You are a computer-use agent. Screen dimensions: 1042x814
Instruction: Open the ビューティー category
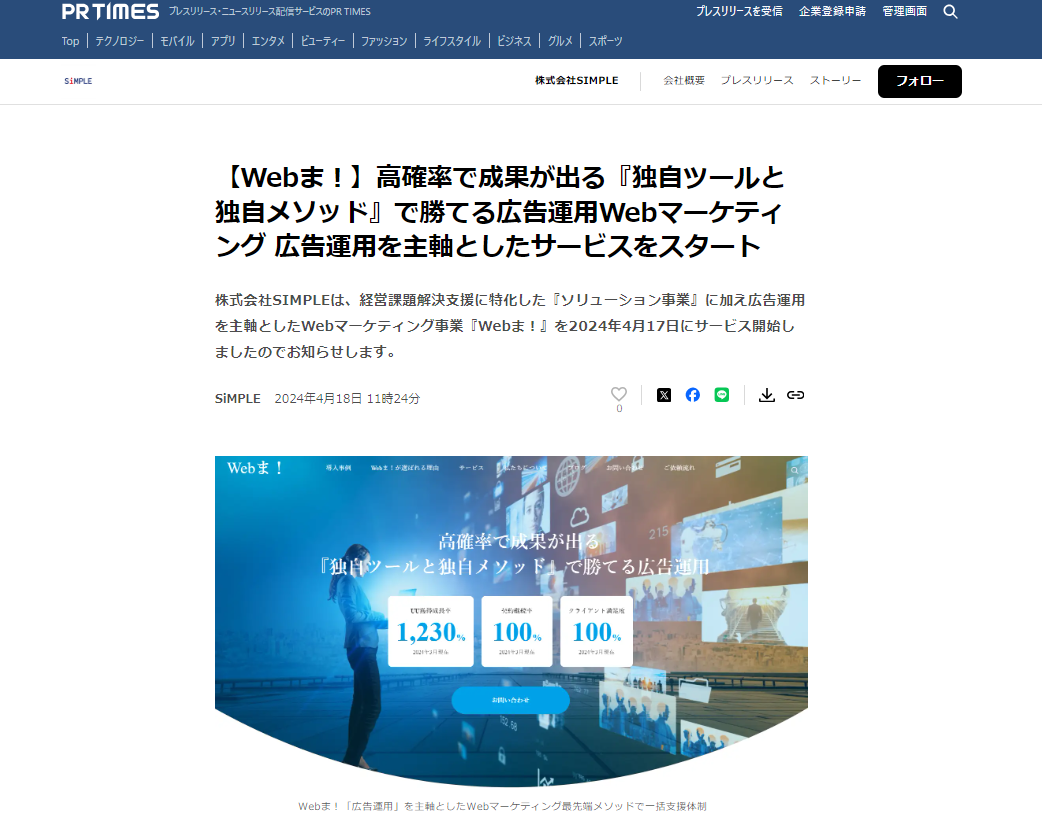point(323,41)
